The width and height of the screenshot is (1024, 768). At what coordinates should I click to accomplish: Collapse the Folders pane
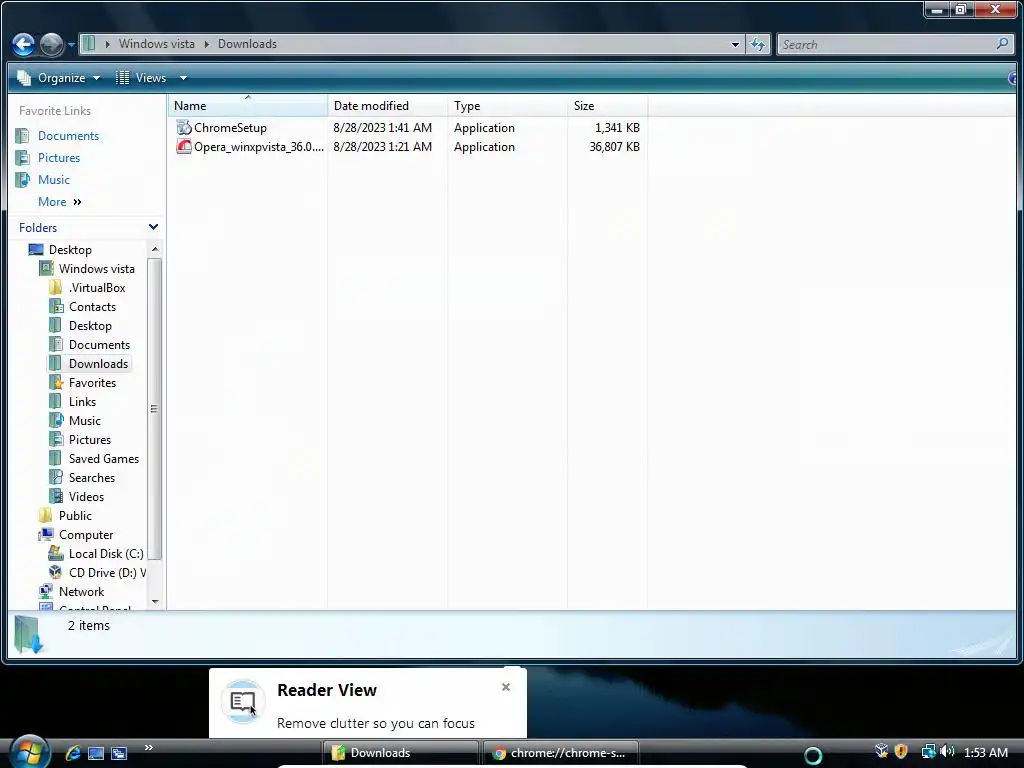[x=153, y=227]
